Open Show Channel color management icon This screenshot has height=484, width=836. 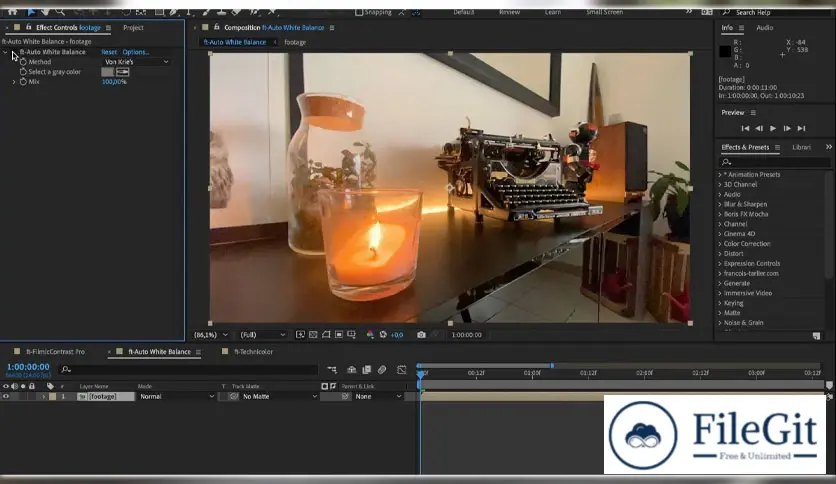tap(370, 335)
